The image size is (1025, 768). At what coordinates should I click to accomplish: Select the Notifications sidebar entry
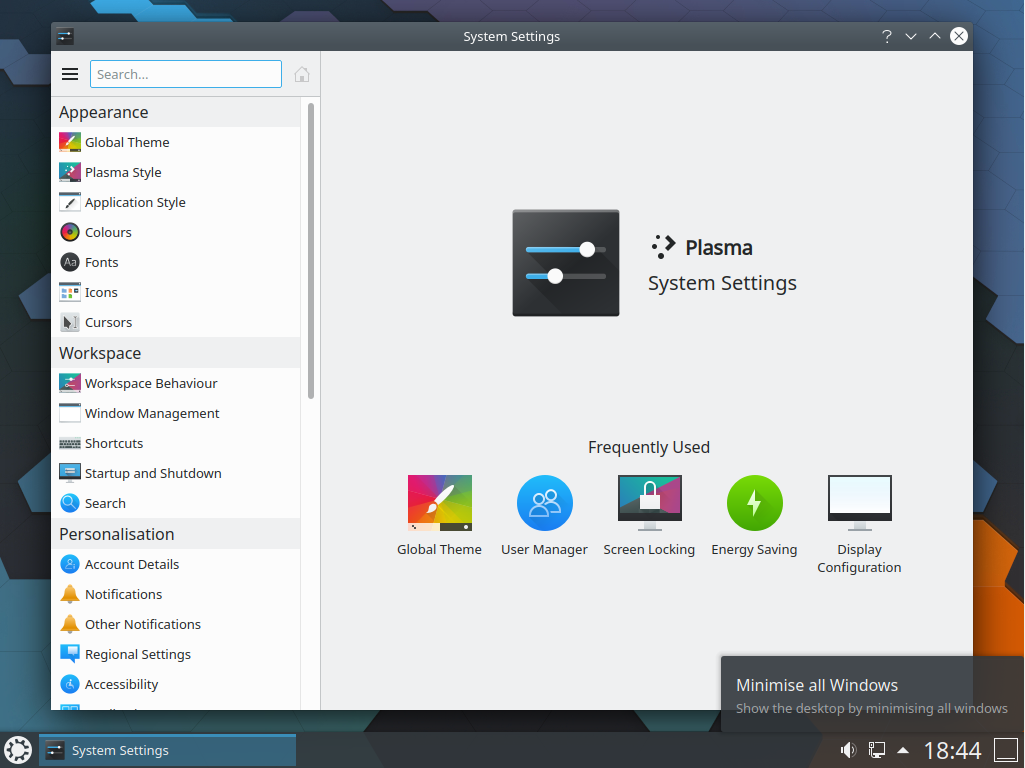[176, 595]
